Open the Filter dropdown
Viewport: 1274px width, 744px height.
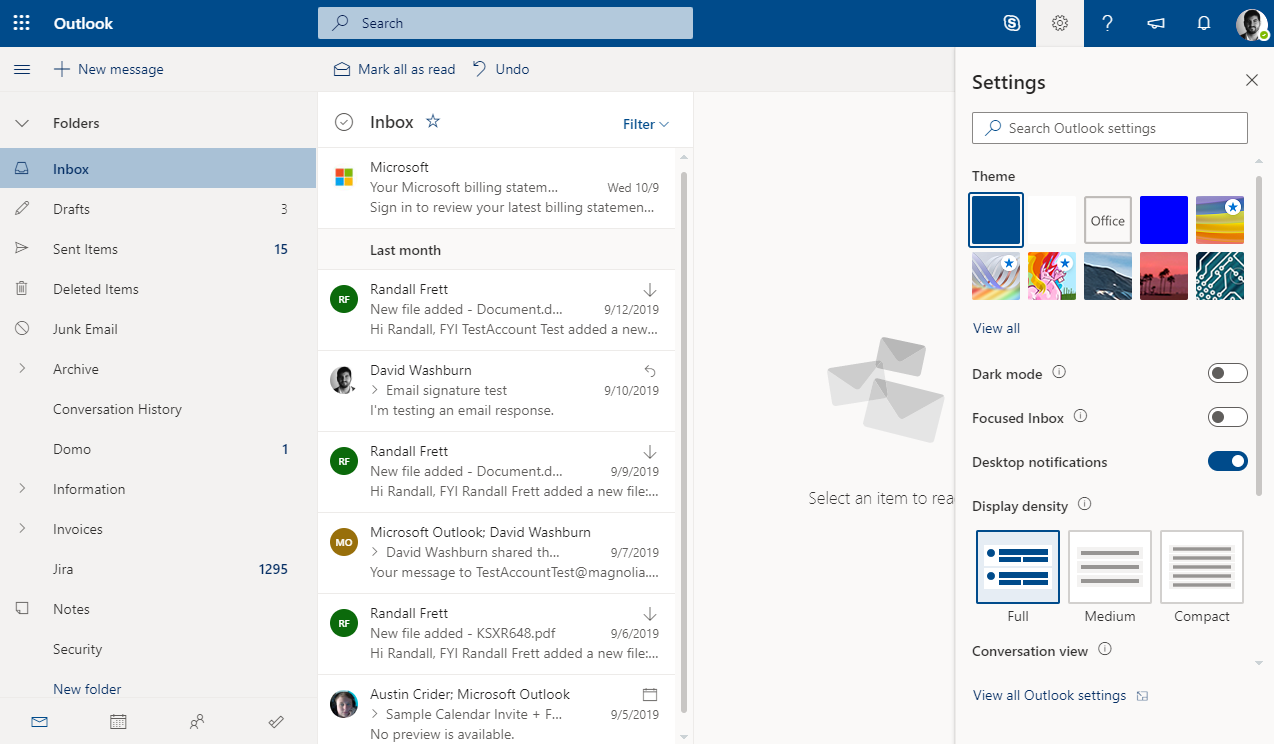coord(645,124)
